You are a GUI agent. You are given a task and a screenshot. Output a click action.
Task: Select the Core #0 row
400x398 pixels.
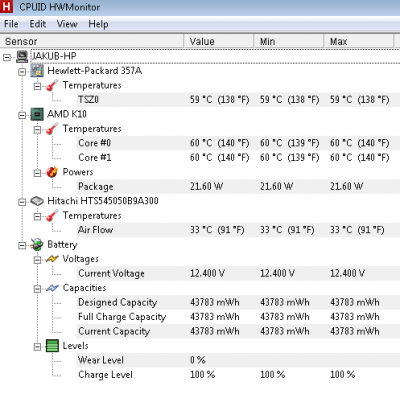coord(238,143)
